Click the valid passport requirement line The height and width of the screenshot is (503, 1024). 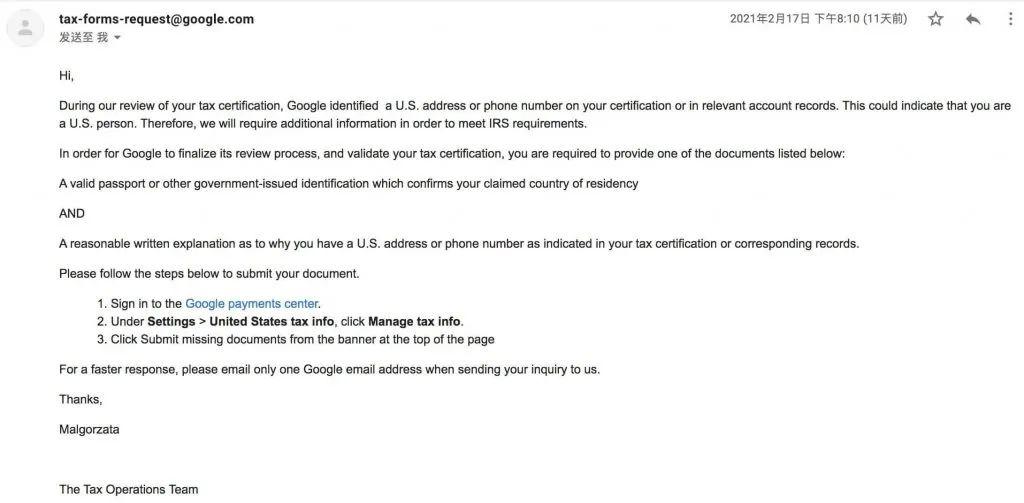[349, 184]
